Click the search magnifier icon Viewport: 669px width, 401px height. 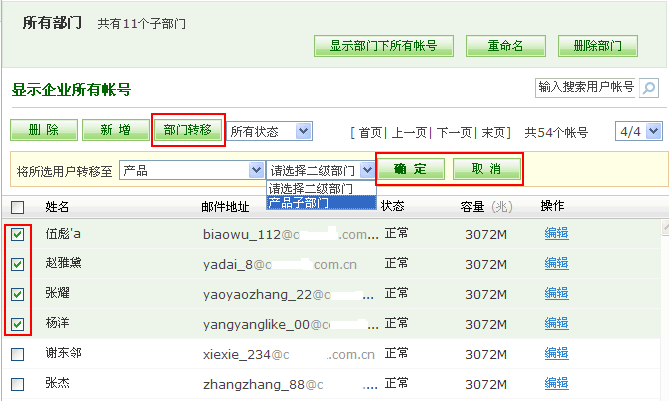(x=649, y=88)
